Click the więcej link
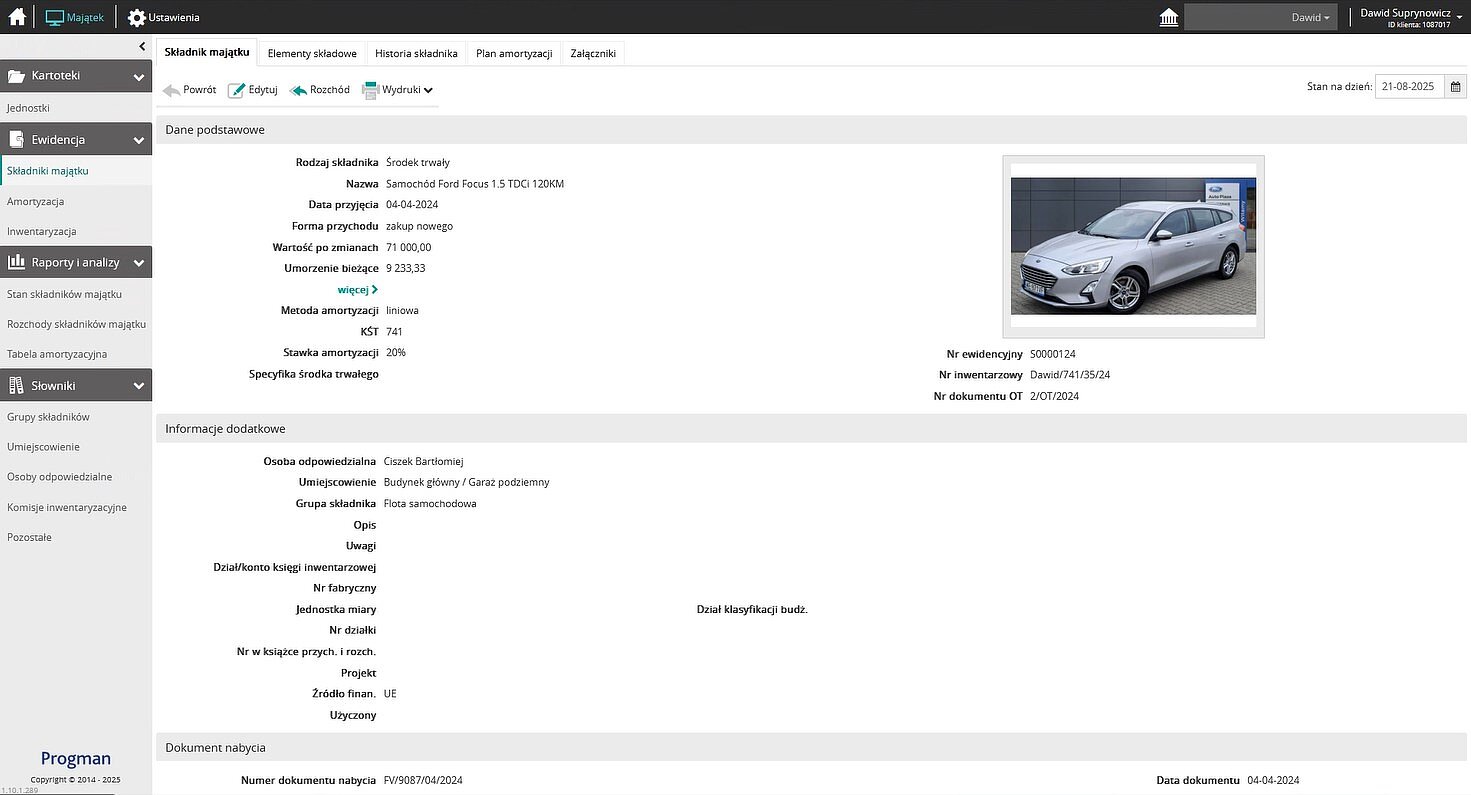This screenshot has height=795, width=1471. pos(357,290)
